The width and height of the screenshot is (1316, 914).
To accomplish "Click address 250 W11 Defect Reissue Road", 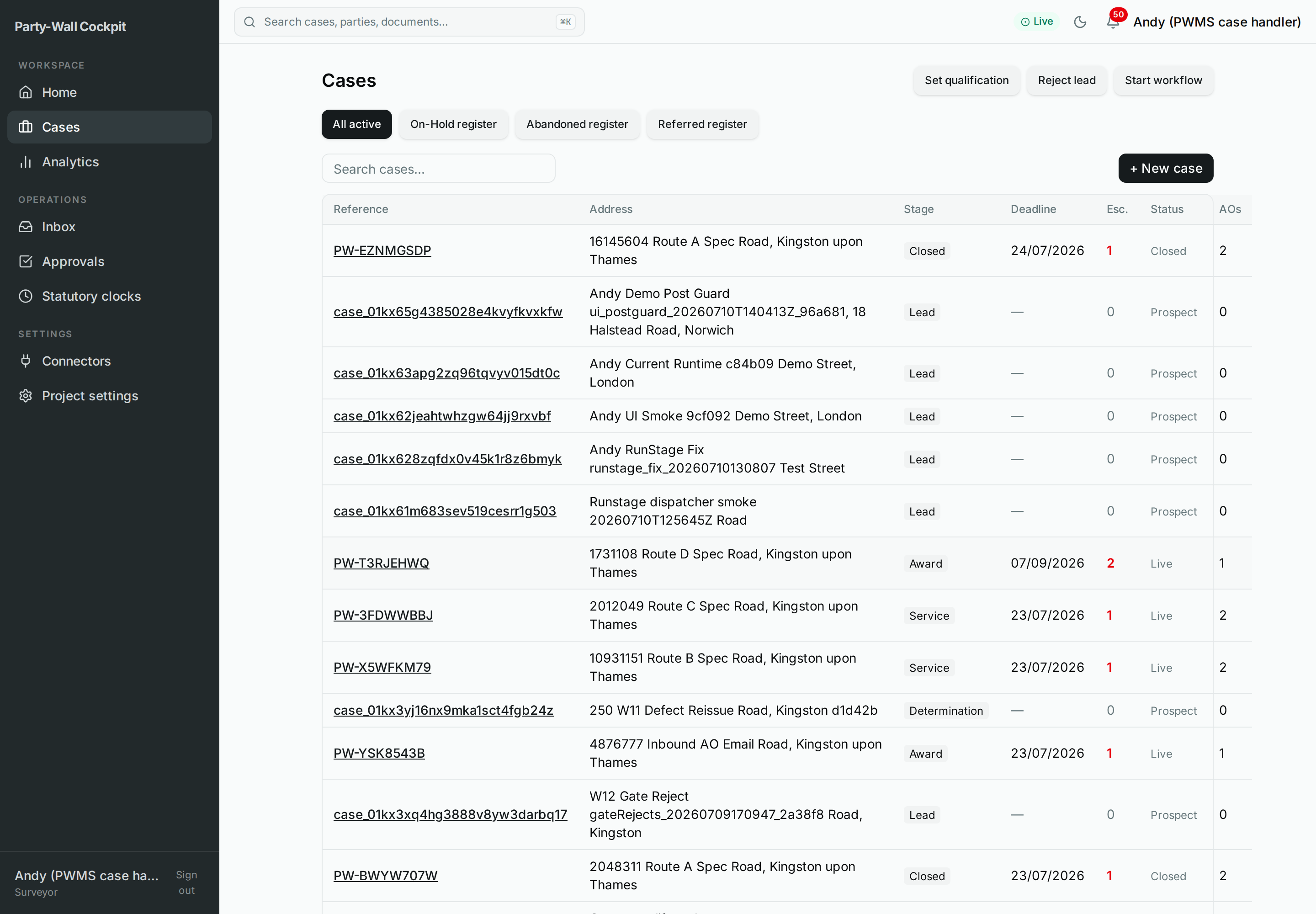I will pyautogui.click(x=733, y=710).
